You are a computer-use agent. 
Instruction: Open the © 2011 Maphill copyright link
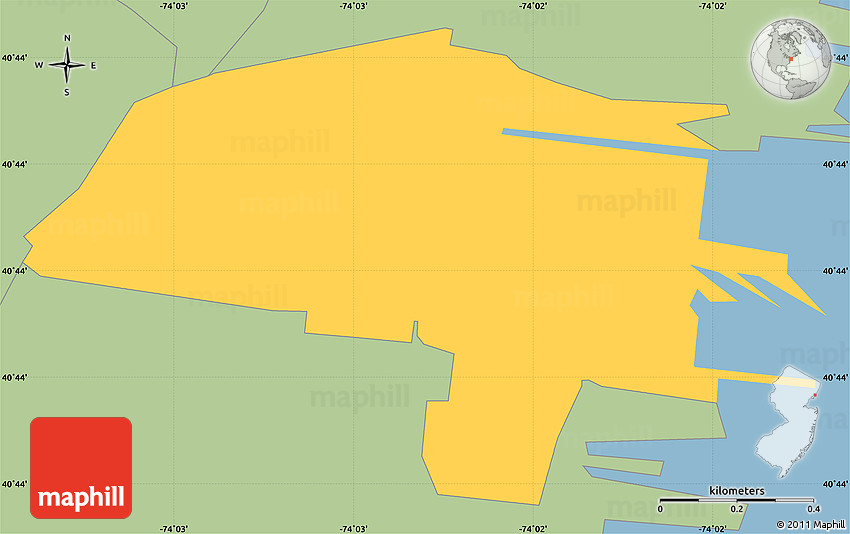click(x=811, y=525)
